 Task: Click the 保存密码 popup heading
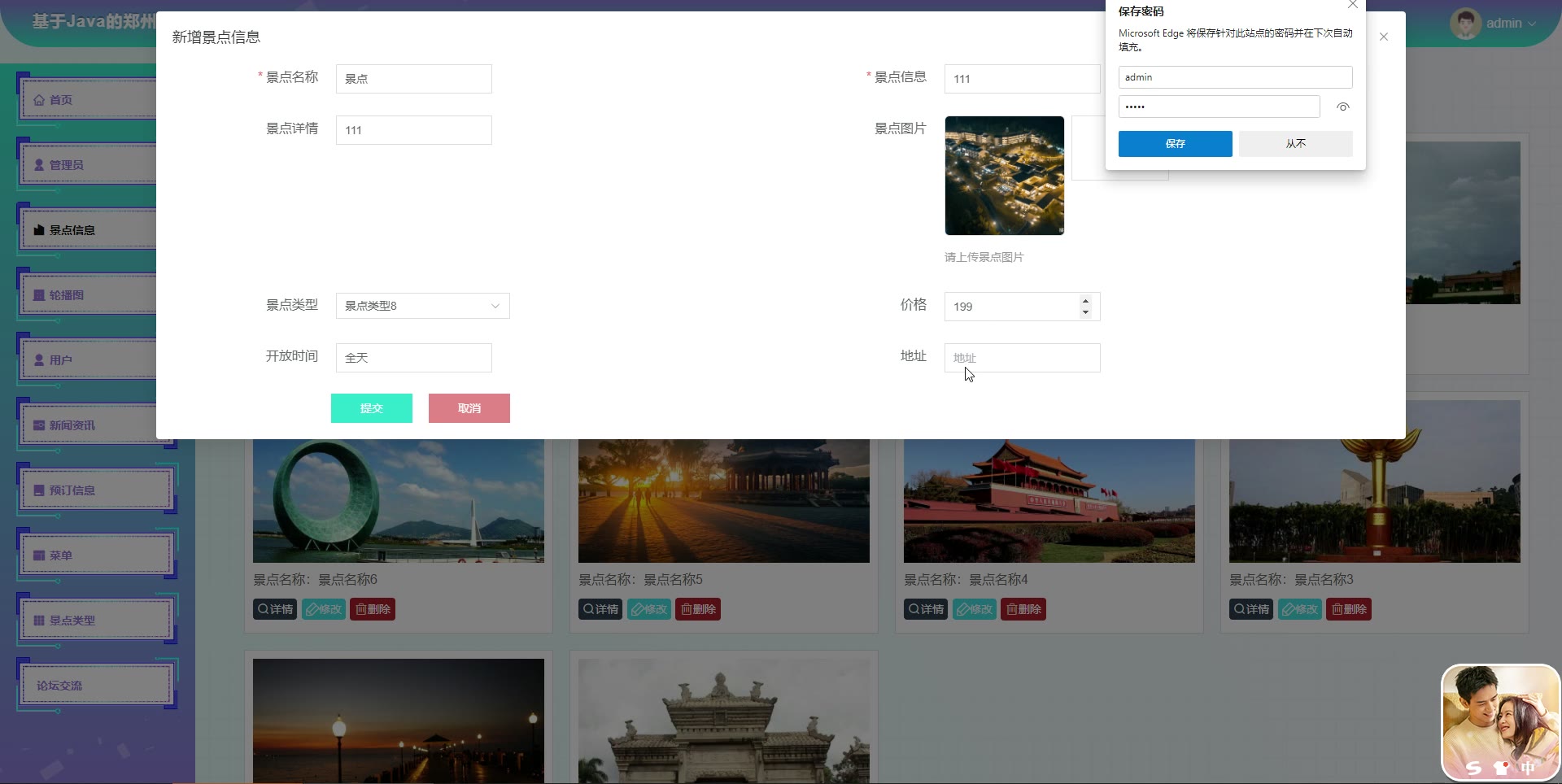click(x=1141, y=11)
